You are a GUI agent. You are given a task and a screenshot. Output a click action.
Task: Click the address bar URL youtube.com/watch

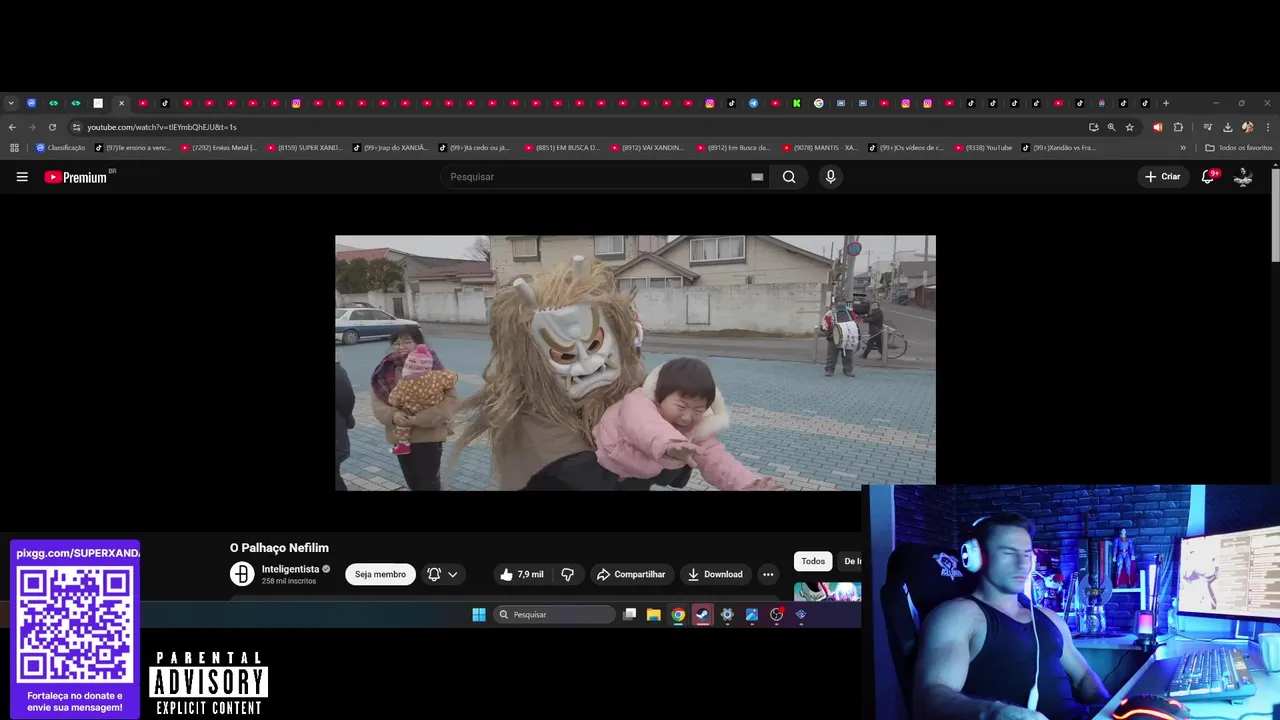click(x=162, y=127)
